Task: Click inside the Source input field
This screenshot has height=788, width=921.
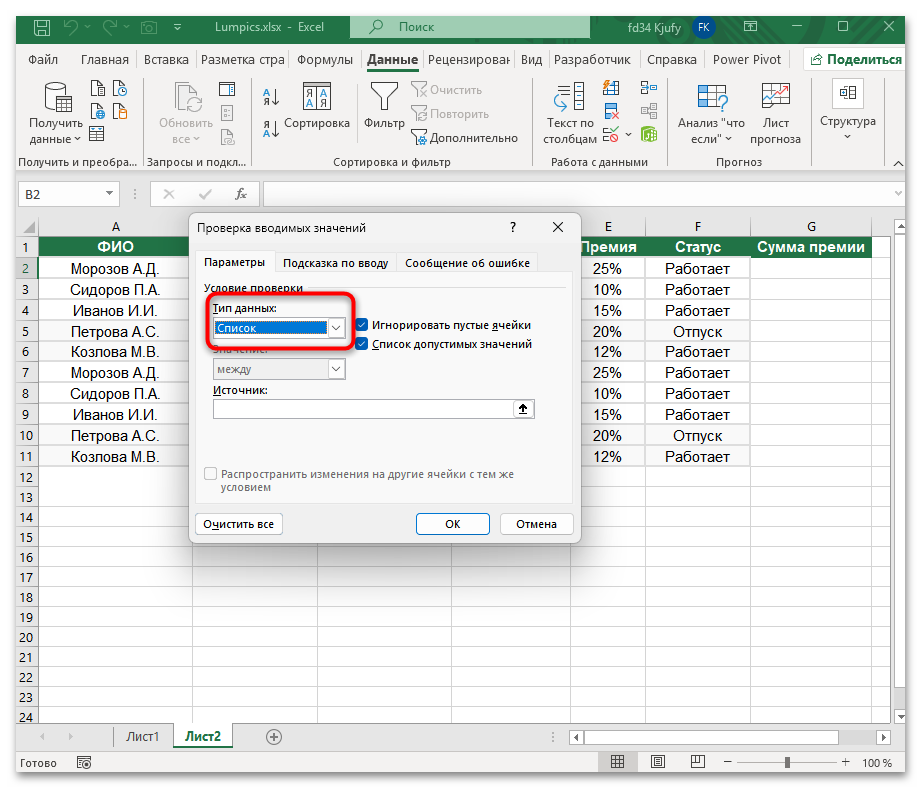Action: [x=362, y=409]
